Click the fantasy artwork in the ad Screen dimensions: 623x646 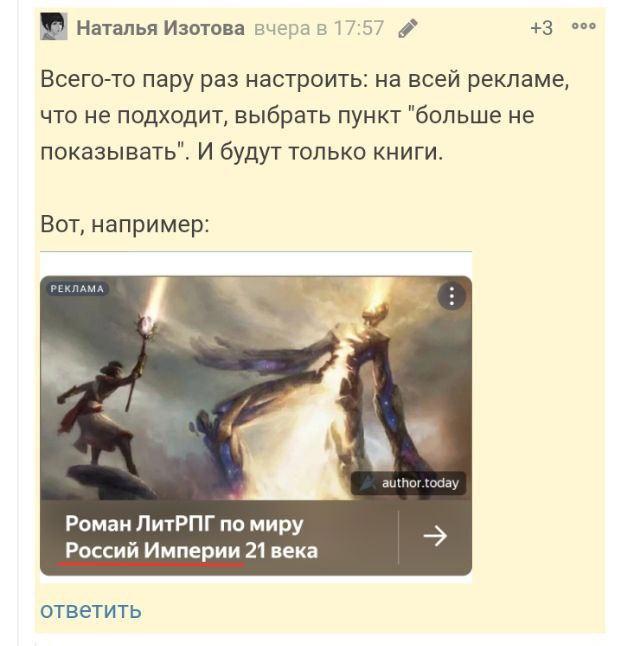[x=256, y=388]
